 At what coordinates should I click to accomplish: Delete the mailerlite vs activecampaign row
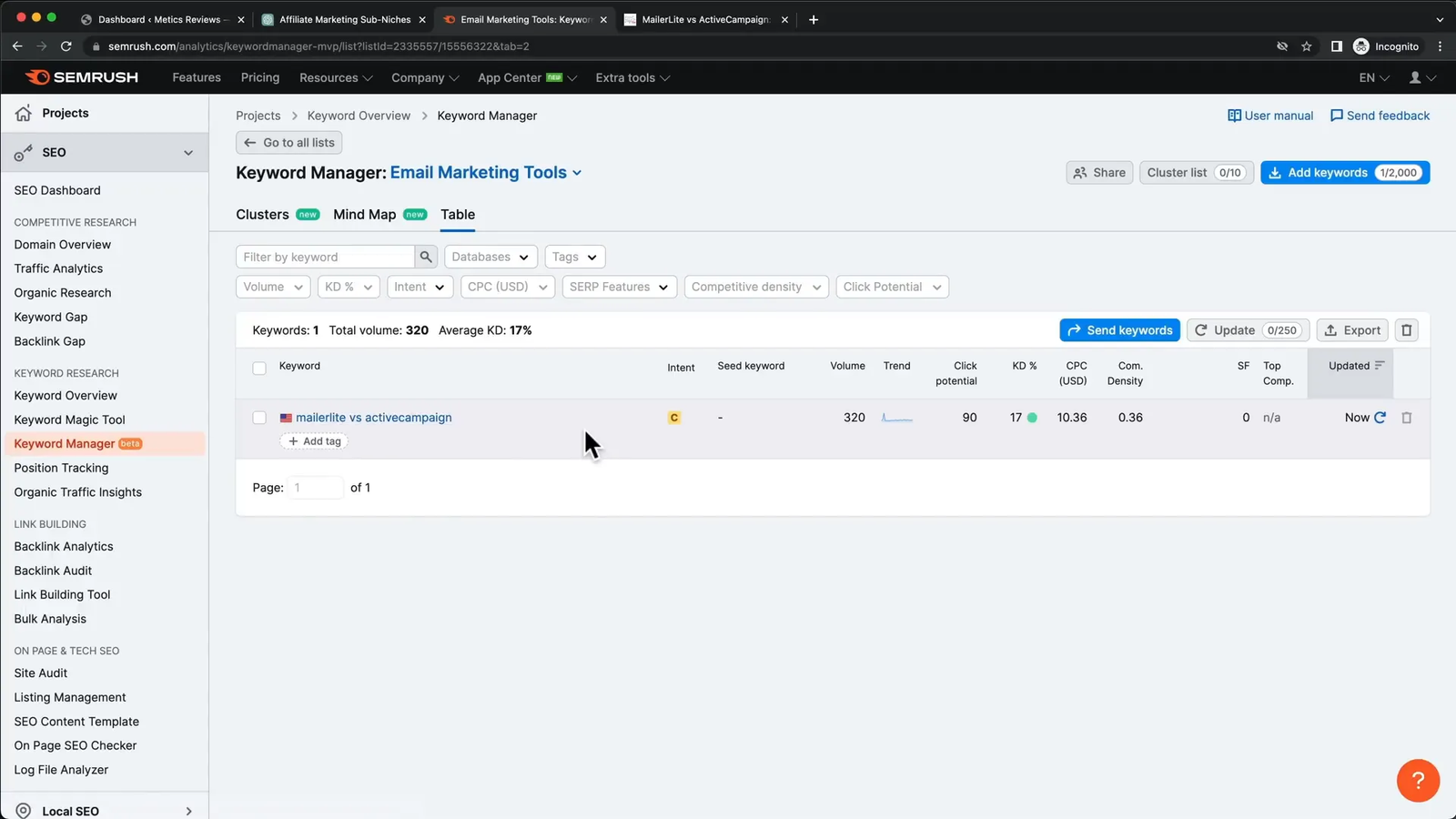tap(1407, 418)
